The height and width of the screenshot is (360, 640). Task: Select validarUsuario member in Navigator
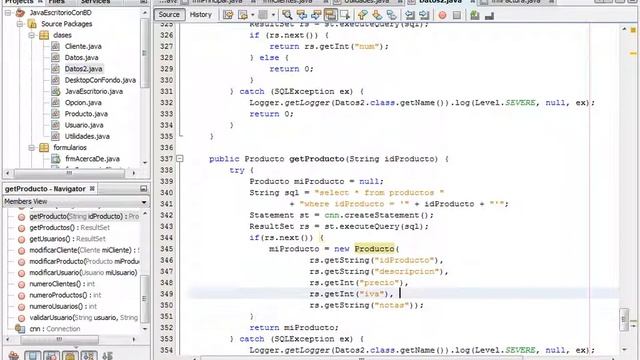[x=84, y=318]
